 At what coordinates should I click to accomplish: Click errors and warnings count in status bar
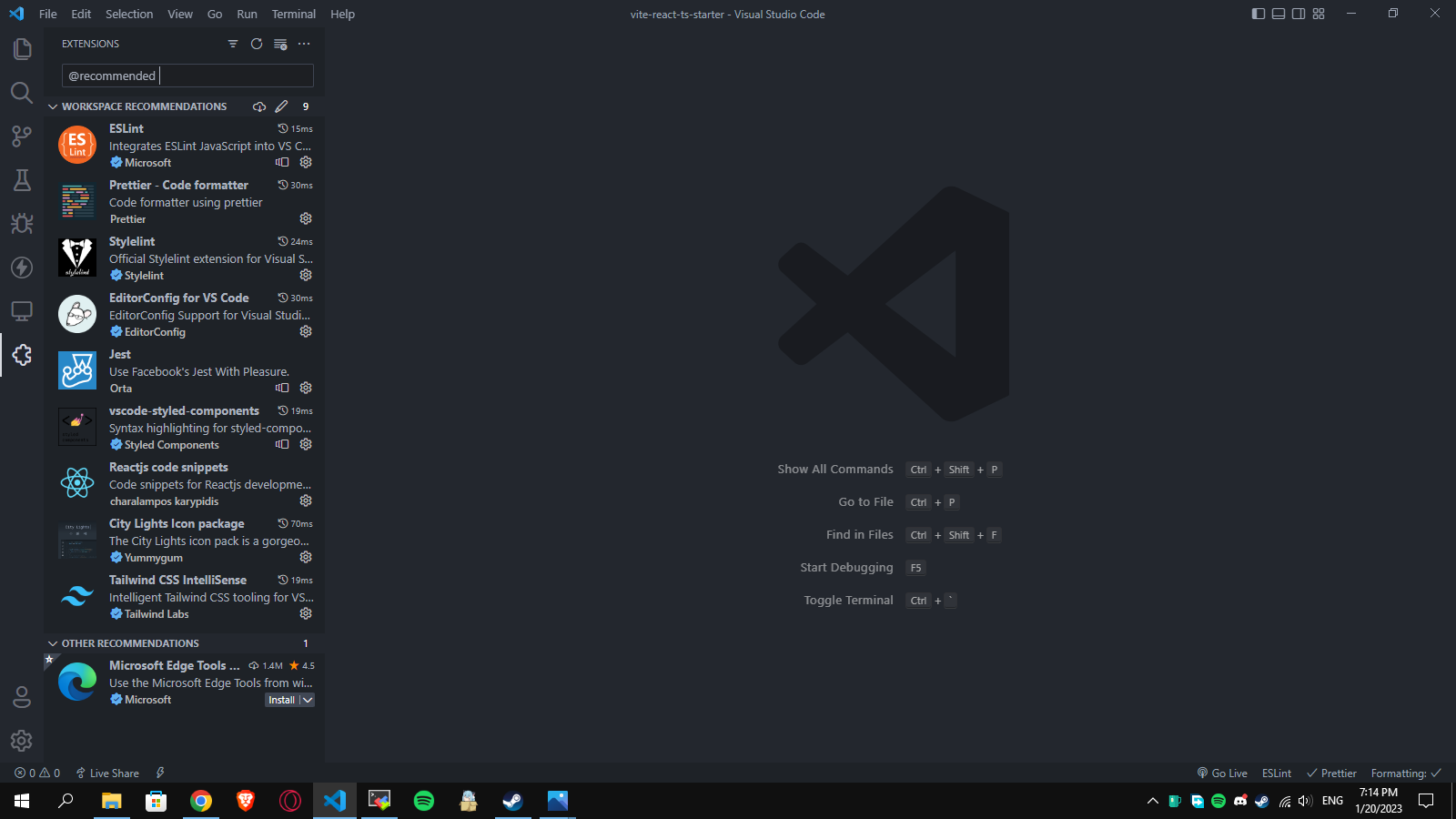(x=37, y=773)
